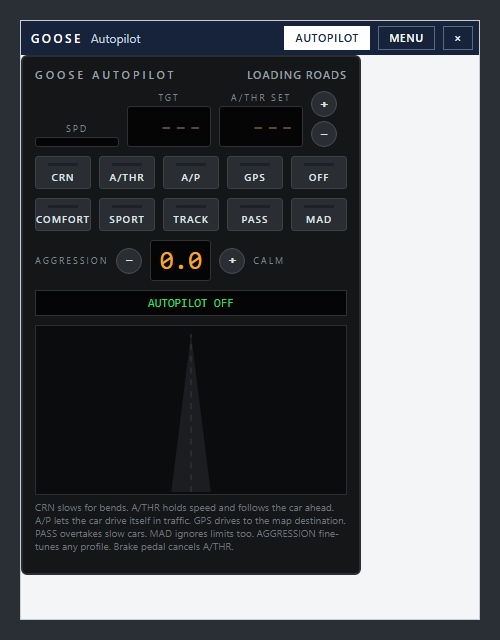Enable A/THR autothrottle mode
The width and height of the screenshot is (500, 640).
[127, 172]
